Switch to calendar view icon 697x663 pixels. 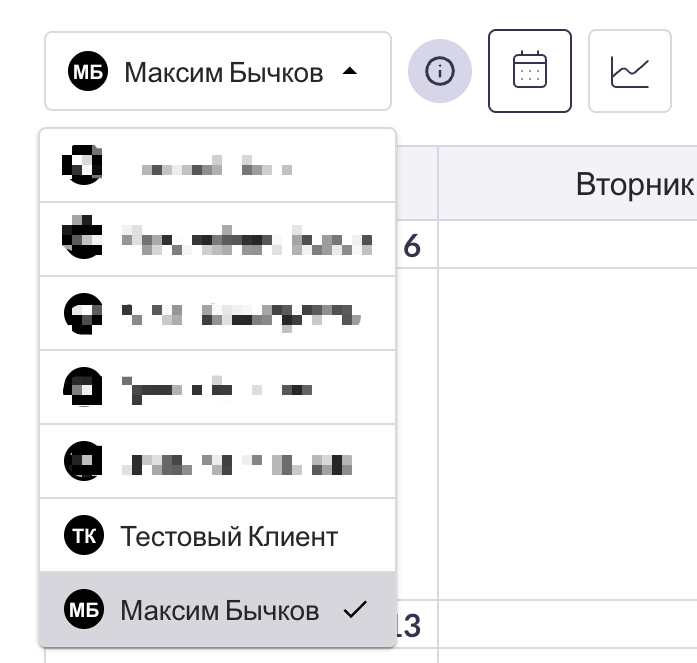(x=529, y=71)
